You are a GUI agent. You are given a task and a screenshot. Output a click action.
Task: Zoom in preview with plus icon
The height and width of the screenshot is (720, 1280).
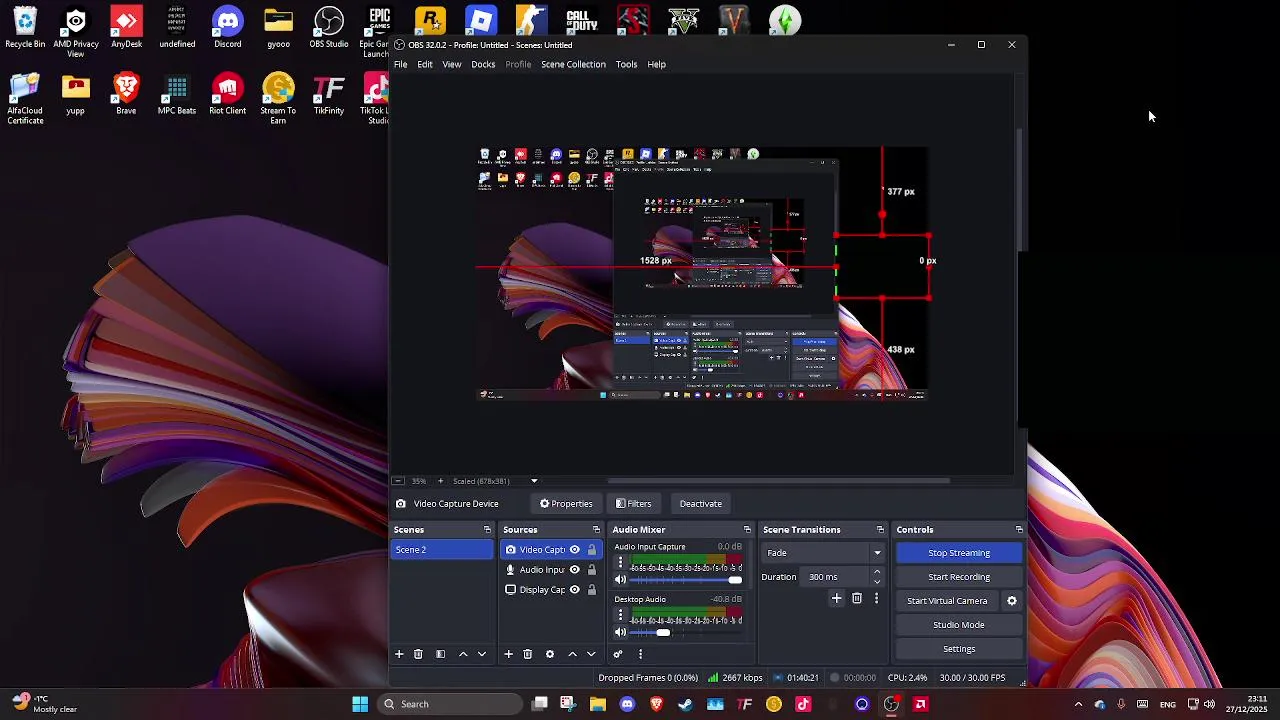442,481
